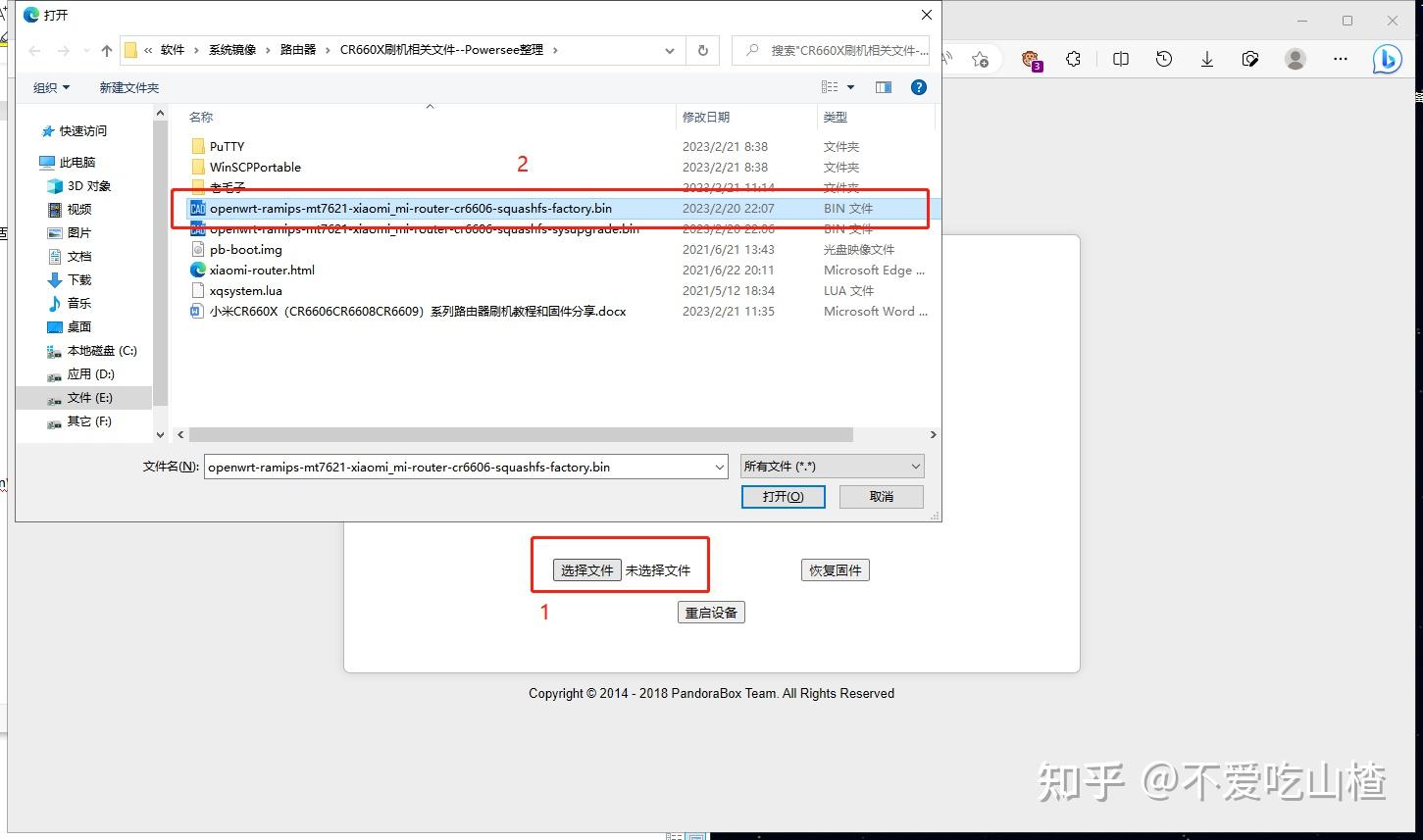Click the Tampermonkey extension icon with badge 3
The width and height of the screenshot is (1423, 840).
[x=1031, y=59]
